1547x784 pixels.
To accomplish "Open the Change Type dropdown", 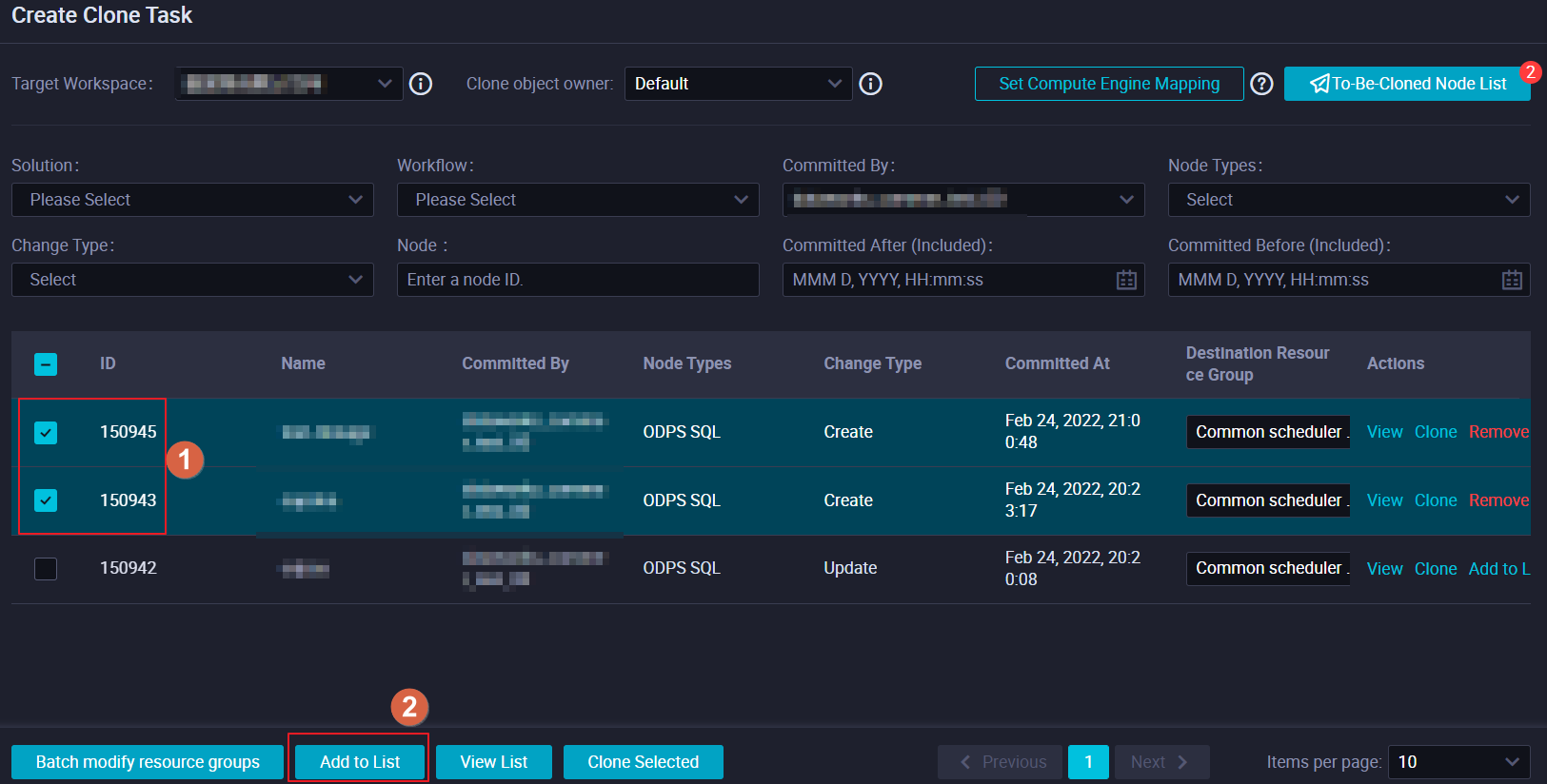I will point(192,280).
